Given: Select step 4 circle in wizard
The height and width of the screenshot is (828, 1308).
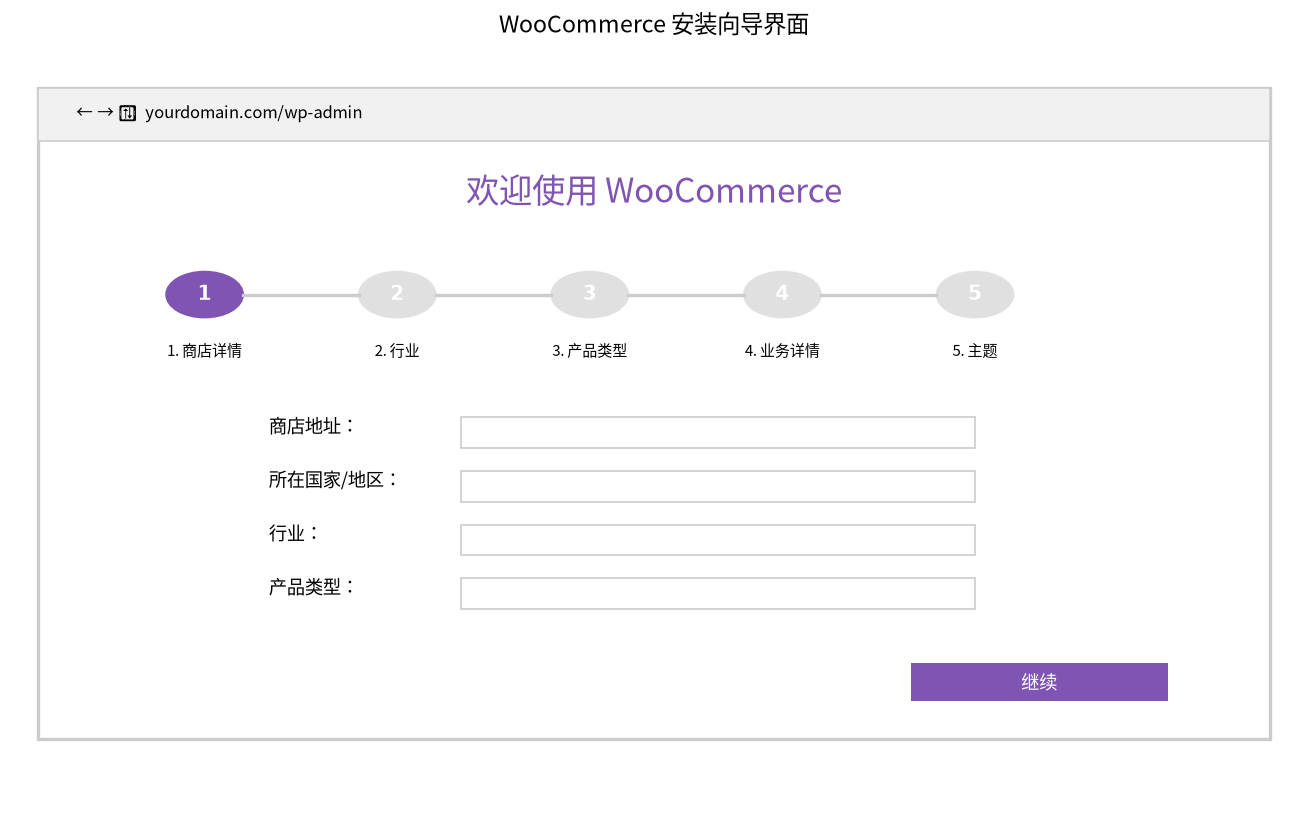Looking at the screenshot, I should point(782,294).
